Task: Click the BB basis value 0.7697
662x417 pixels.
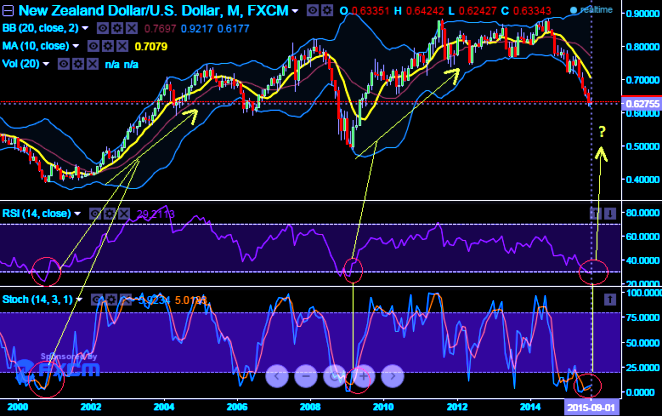Action: pos(160,29)
